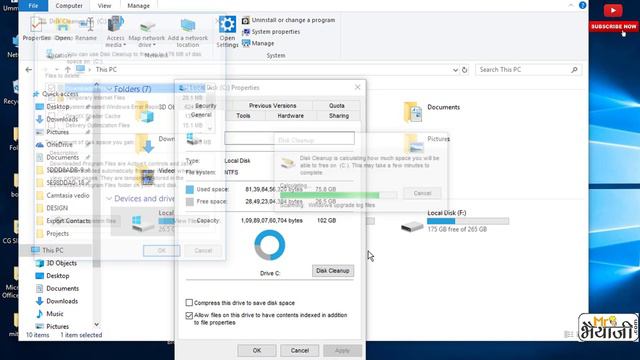The width and height of the screenshot is (640, 360).
Task: Open the Hardware tab
Action: [290, 116]
